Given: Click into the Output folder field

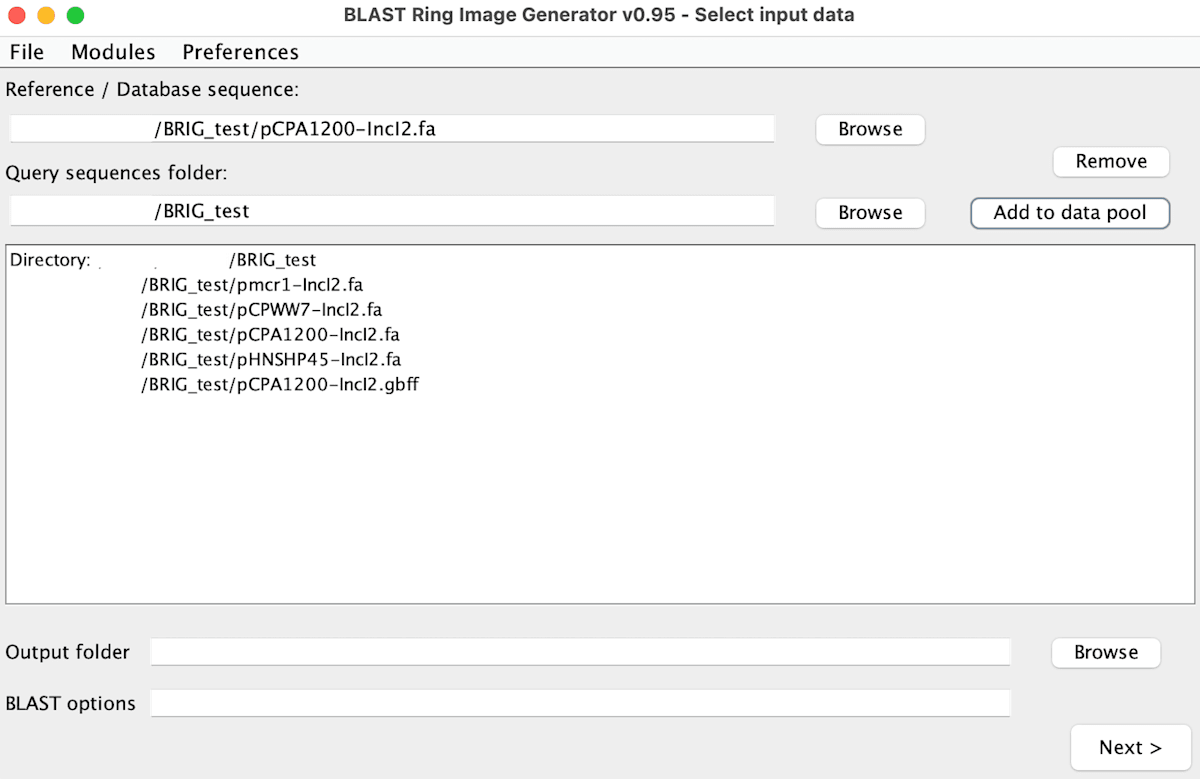Looking at the screenshot, I should [x=580, y=652].
